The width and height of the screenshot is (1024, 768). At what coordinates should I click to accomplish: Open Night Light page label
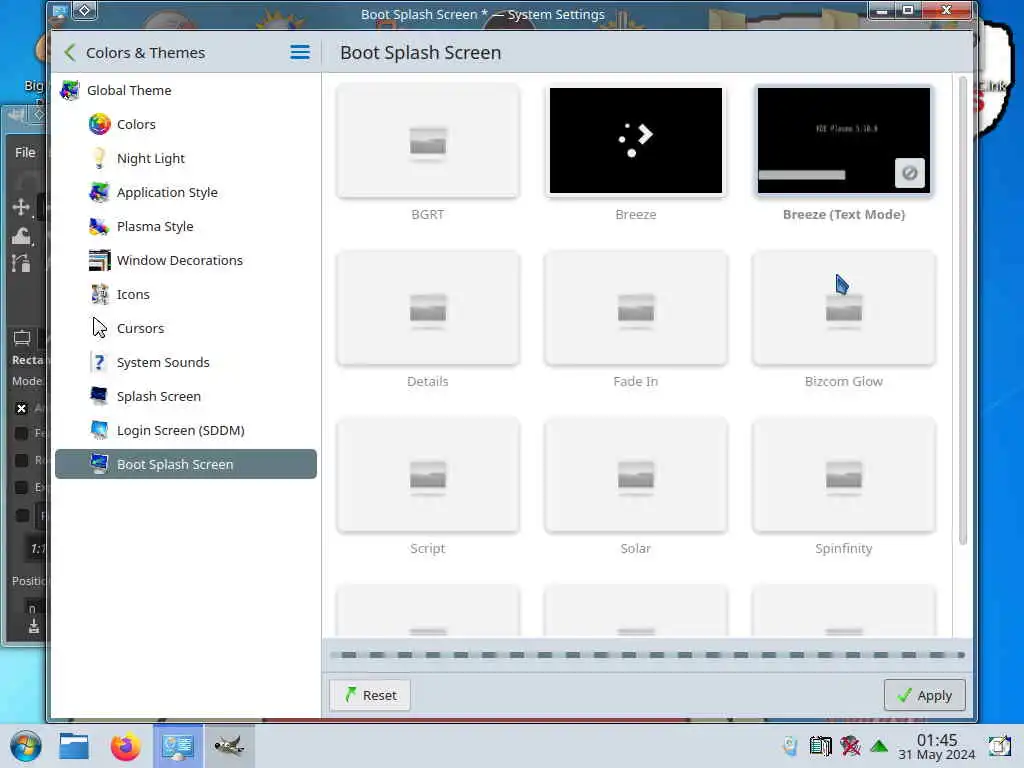point(151,158)
